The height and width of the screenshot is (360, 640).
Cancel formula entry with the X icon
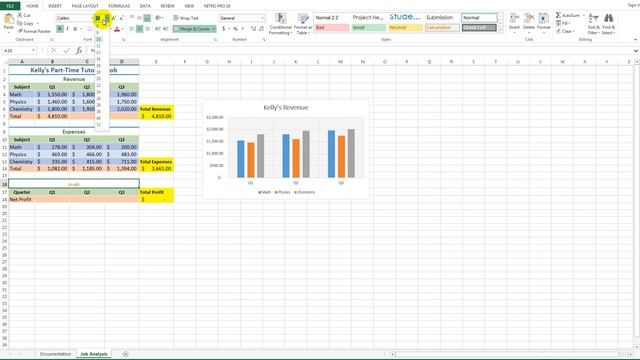(53, 51)
